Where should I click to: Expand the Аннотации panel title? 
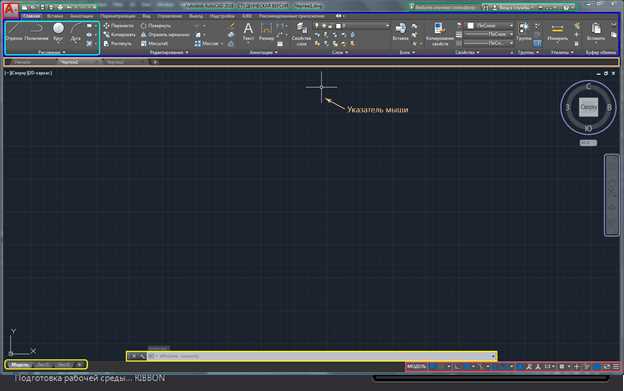(x=263, y=52)
